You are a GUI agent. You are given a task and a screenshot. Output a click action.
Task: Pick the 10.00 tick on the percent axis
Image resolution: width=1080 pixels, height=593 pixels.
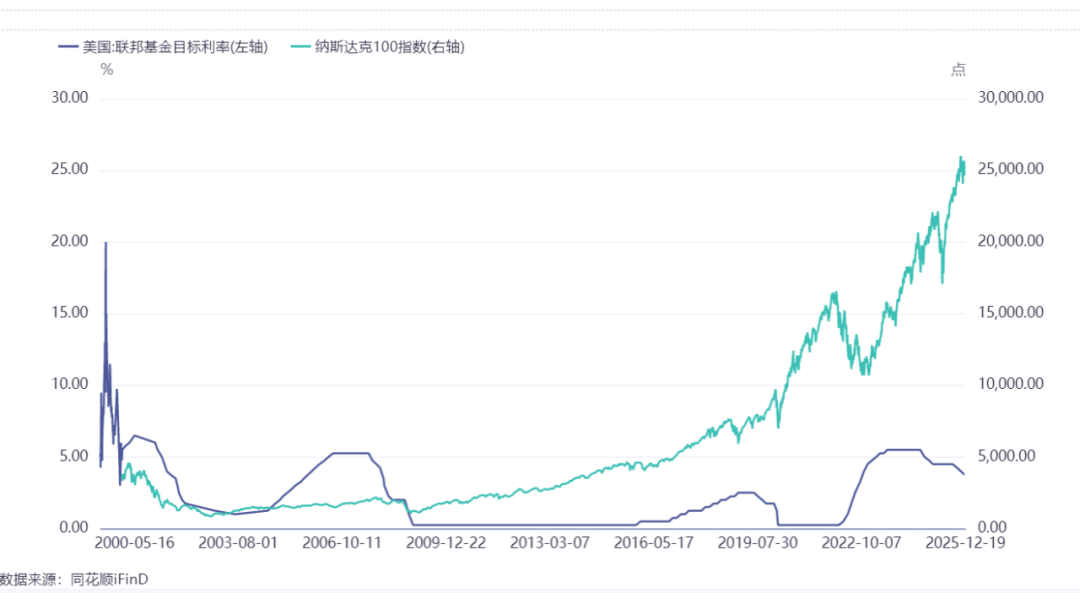coord(70,384)
